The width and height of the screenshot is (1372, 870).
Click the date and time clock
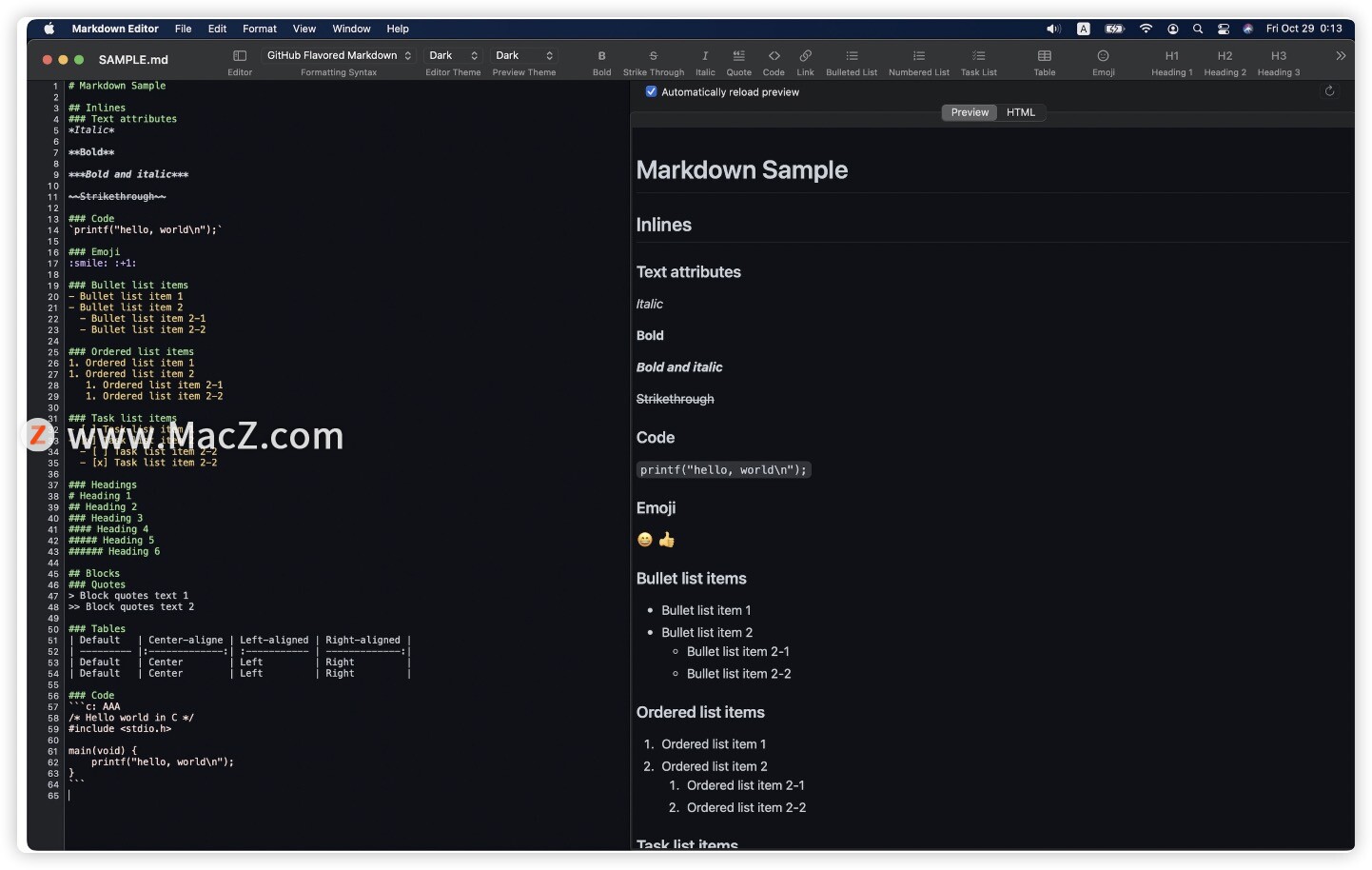(1303, 29)
